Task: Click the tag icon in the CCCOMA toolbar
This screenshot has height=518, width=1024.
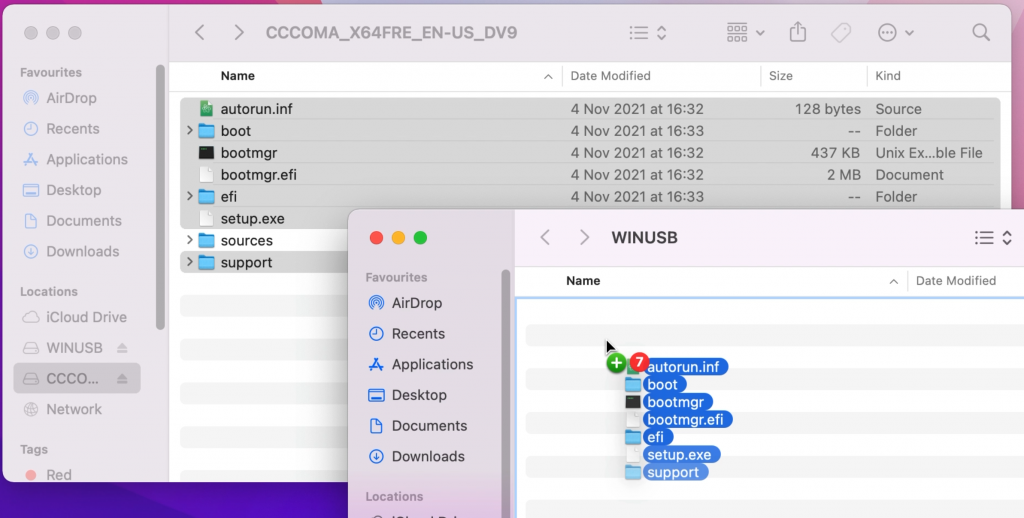Action: 840,33
